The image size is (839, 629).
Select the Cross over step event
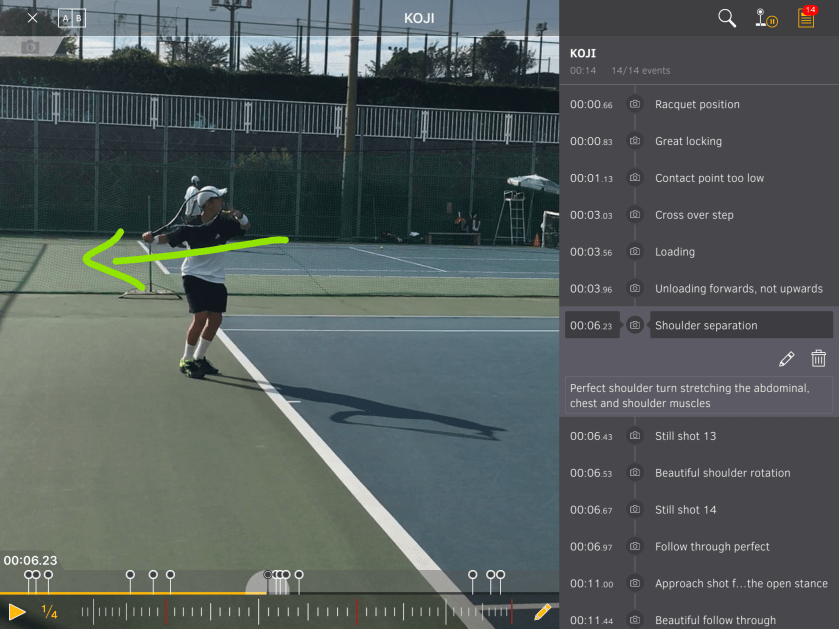pyautogui.click(x=694, y=215)
